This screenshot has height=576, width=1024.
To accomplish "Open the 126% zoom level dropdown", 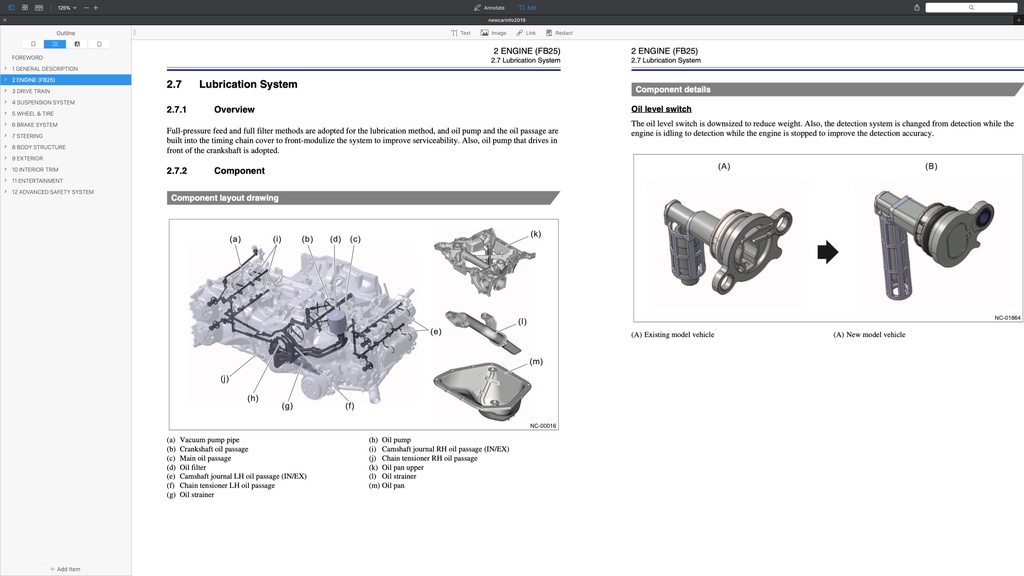I will [x=66, y=7].
